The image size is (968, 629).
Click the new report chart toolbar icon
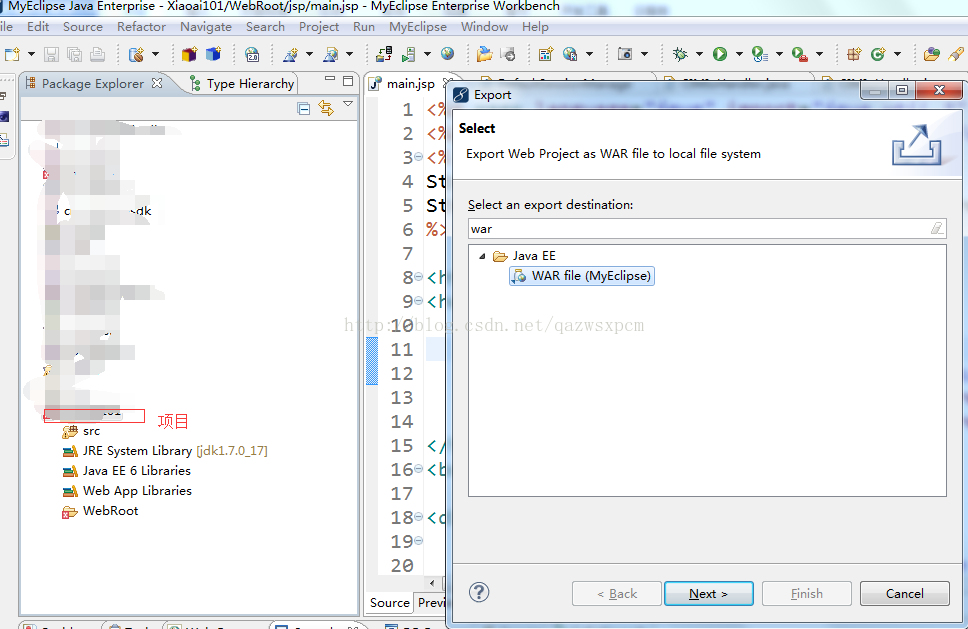546,54
